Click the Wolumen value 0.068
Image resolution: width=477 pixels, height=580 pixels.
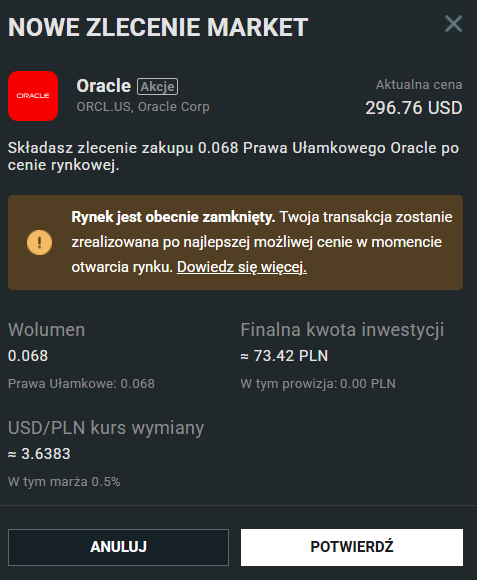[28, 356]
